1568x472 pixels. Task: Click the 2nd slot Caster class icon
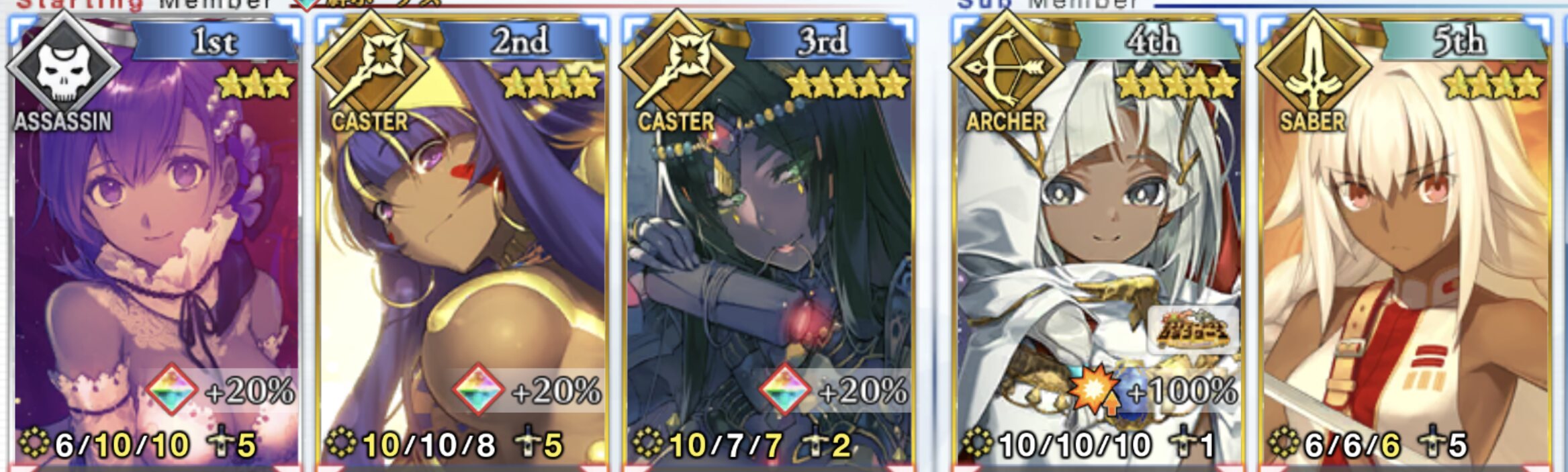[x=370, y=67]
